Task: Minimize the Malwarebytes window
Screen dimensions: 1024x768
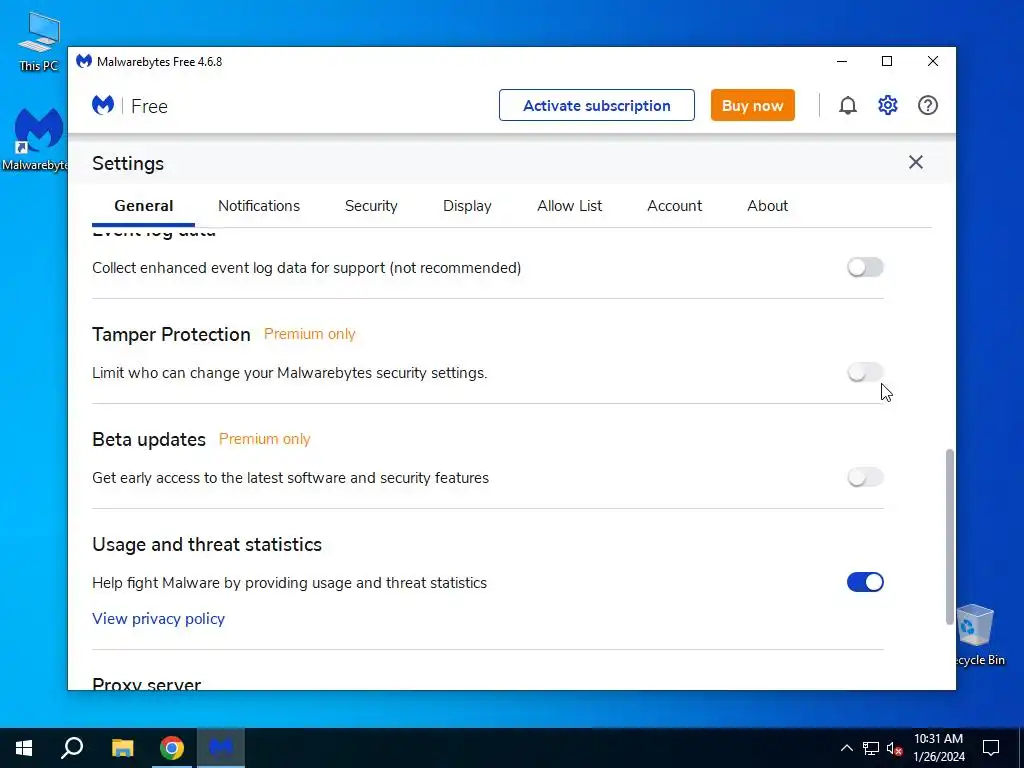Action: pos(842,61)
